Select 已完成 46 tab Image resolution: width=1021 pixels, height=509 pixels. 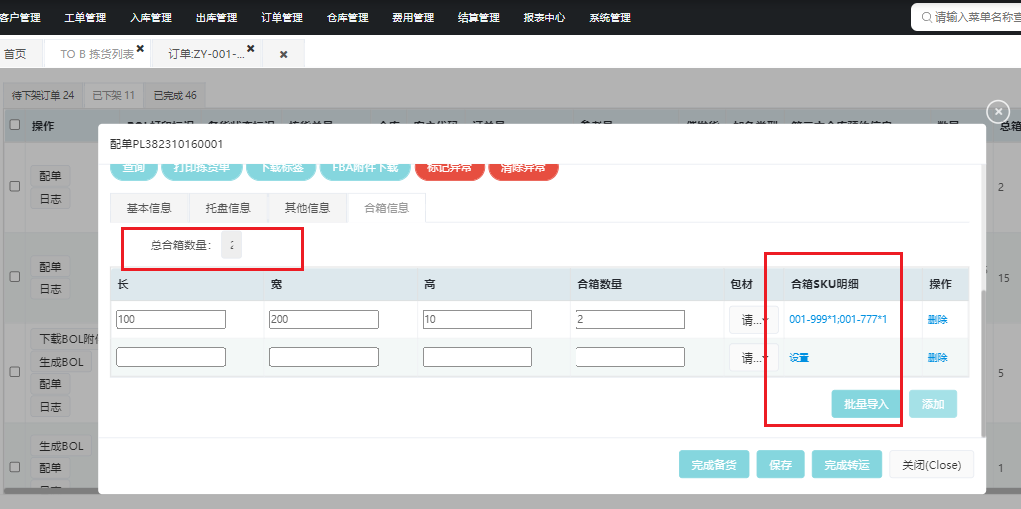[x=175, y=96]
